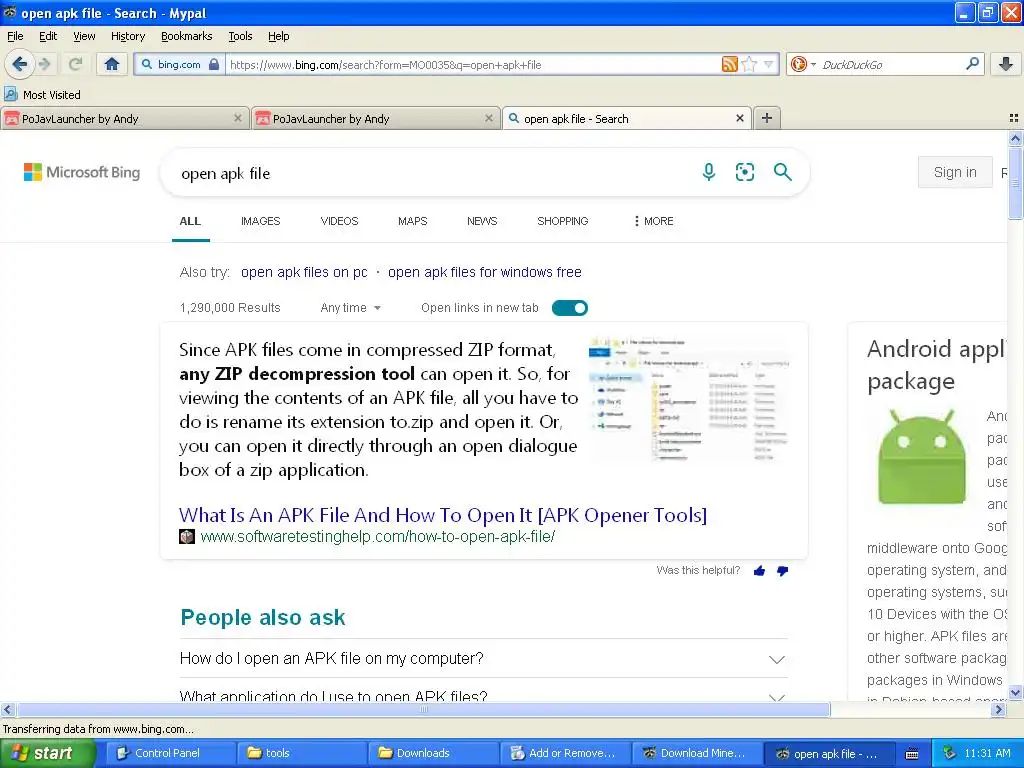Open the Tools menu
Image resolution: width=1024 pixels, height=768 pixels.
[240, 36]
